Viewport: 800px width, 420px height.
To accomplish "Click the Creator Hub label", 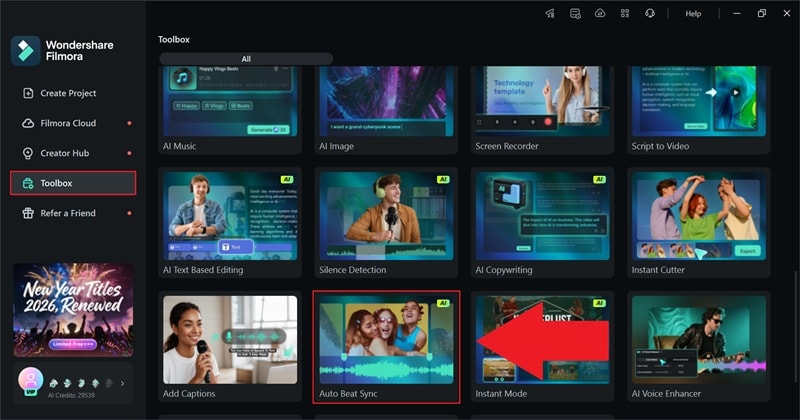I will click(x=65, y=153).
